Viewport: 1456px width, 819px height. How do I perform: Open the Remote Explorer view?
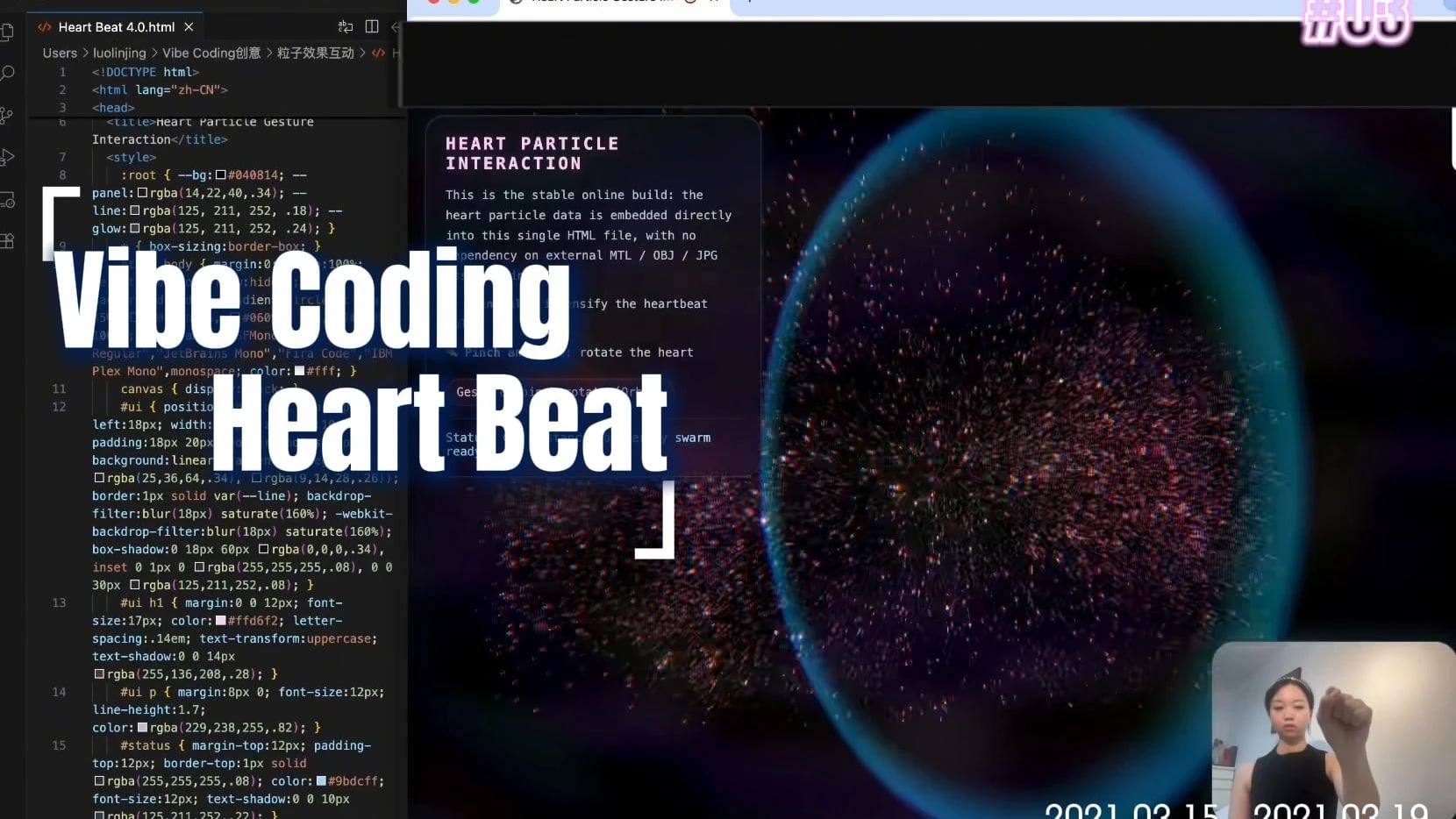click(8, 200)
